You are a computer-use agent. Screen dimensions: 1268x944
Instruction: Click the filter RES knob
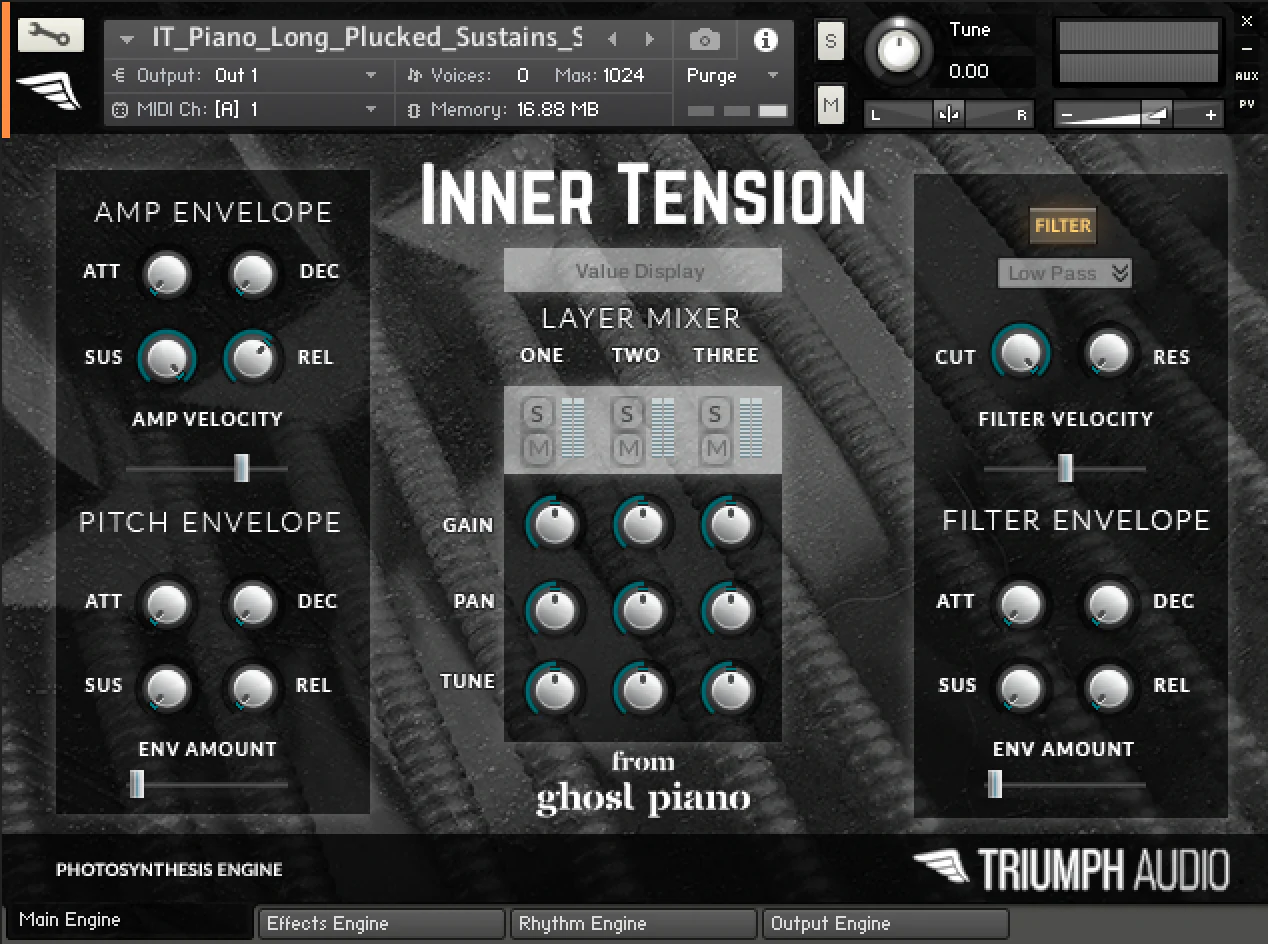click(1109, 353)
